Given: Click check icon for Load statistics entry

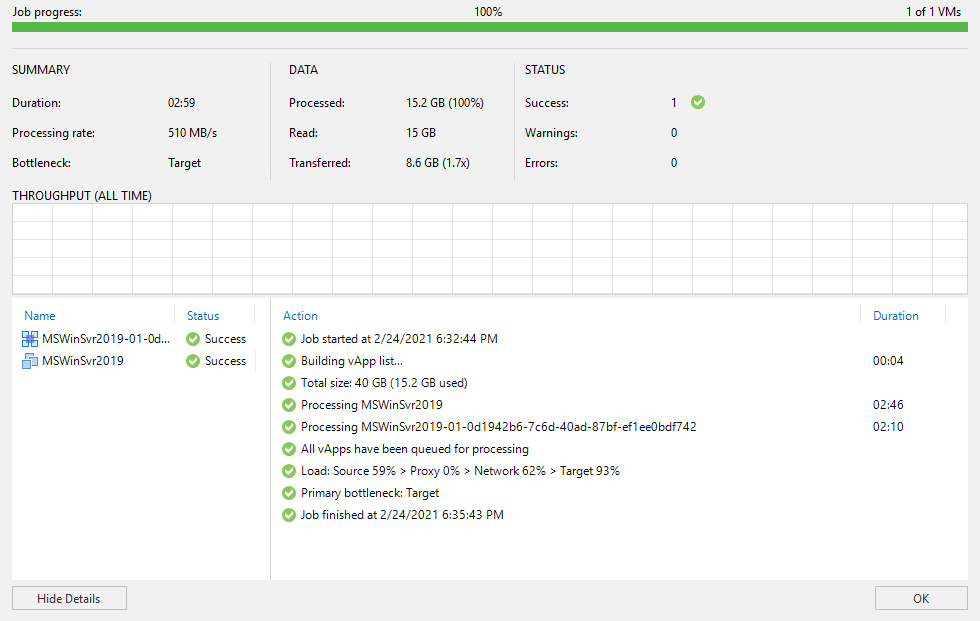Looking at the screenshot, I should pos(289,470).
